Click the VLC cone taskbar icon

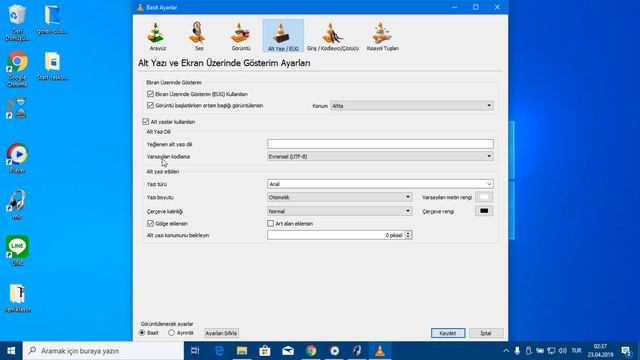tap(380, 351)
